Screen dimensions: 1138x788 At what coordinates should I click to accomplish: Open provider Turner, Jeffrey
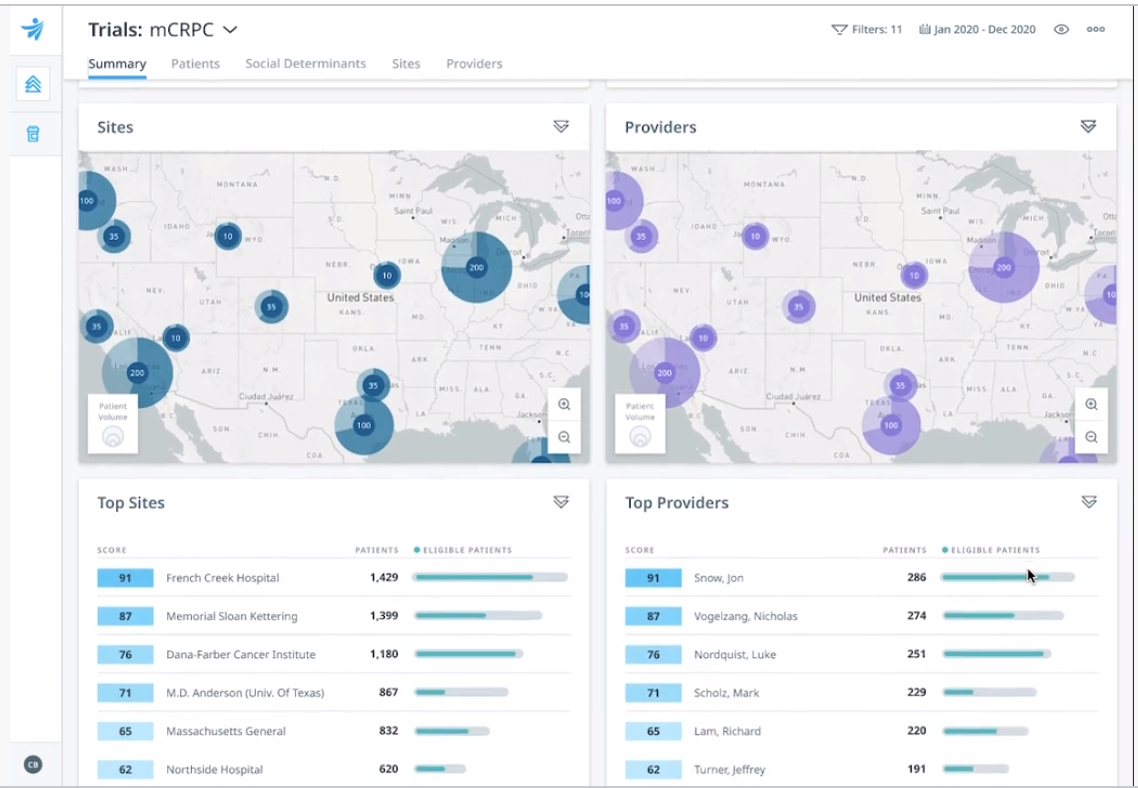pyautogui.click(x=729, y=769)
